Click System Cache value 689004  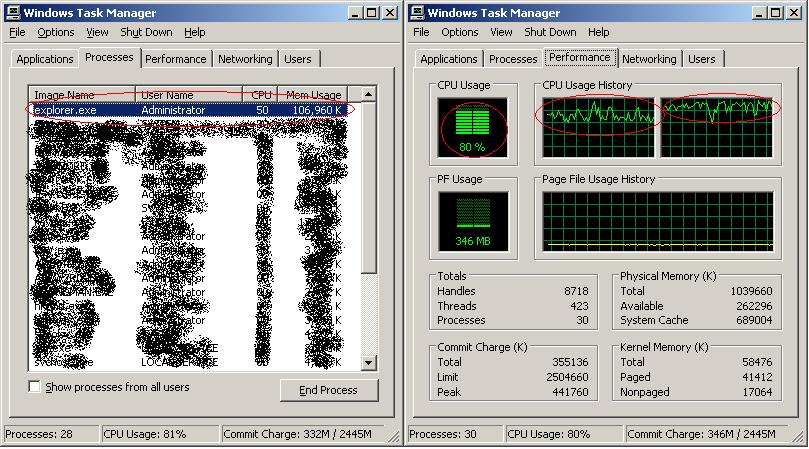pos(754,320)
